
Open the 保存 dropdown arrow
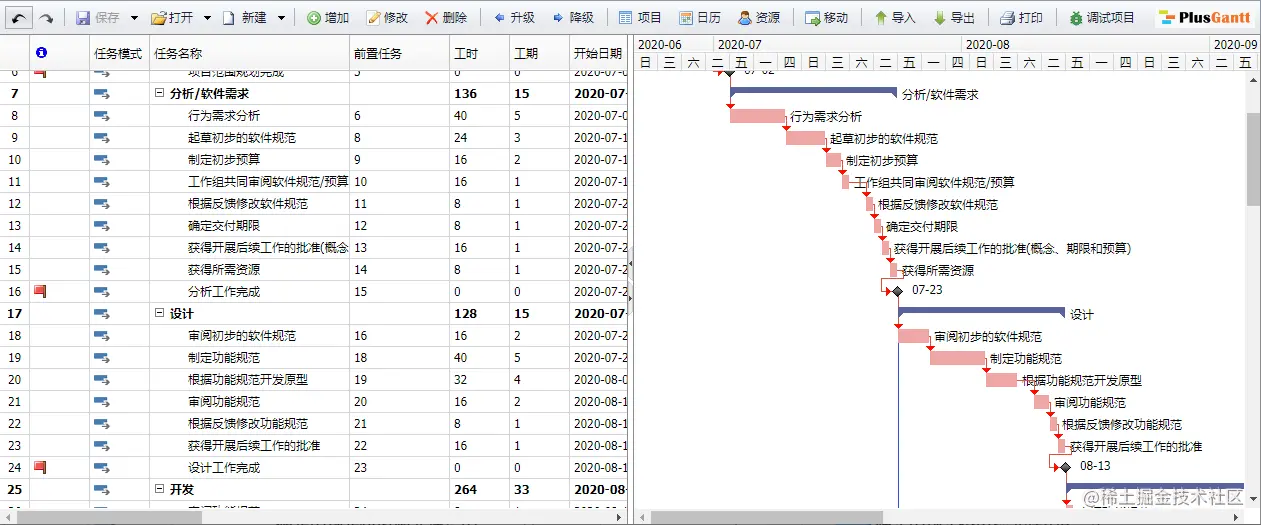134,18
